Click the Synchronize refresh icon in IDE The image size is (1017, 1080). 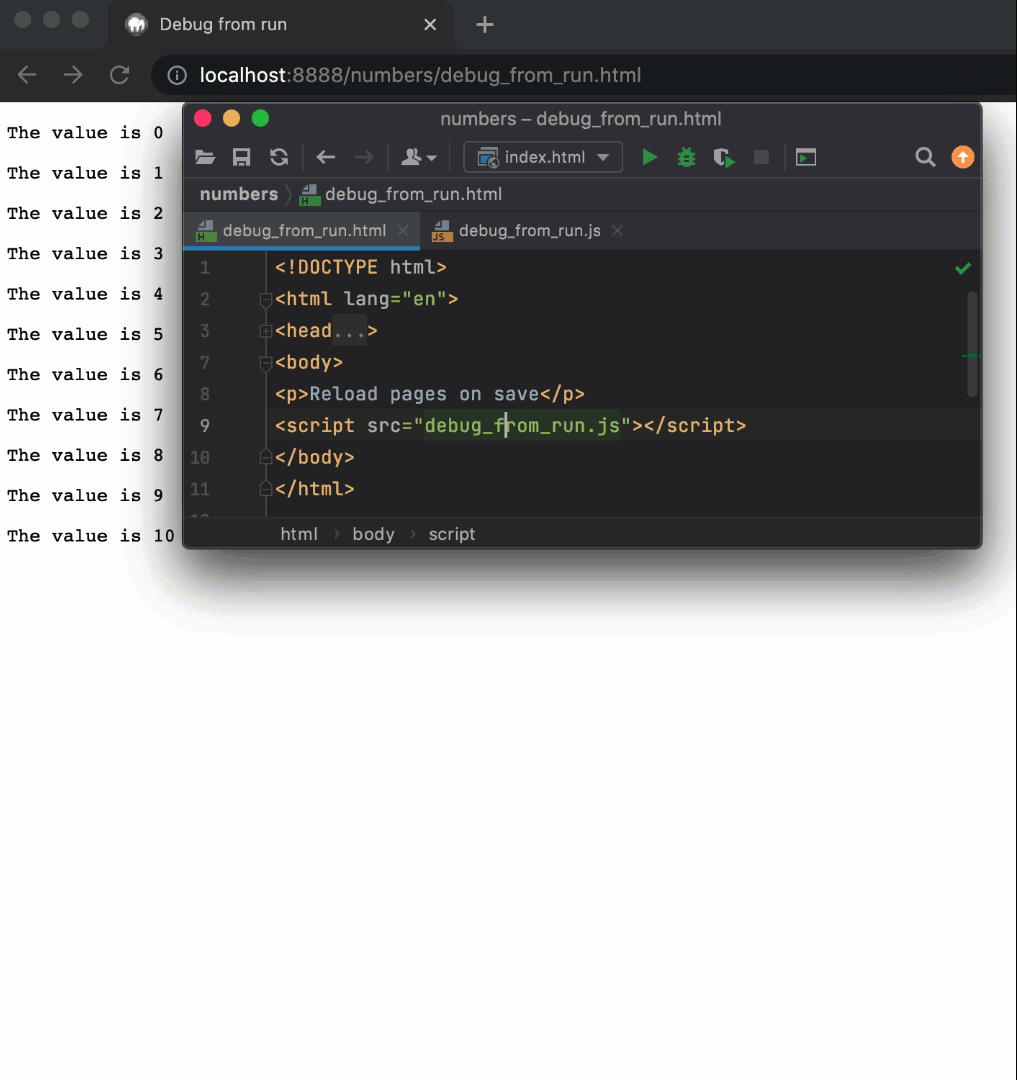(x=279, y=157)
